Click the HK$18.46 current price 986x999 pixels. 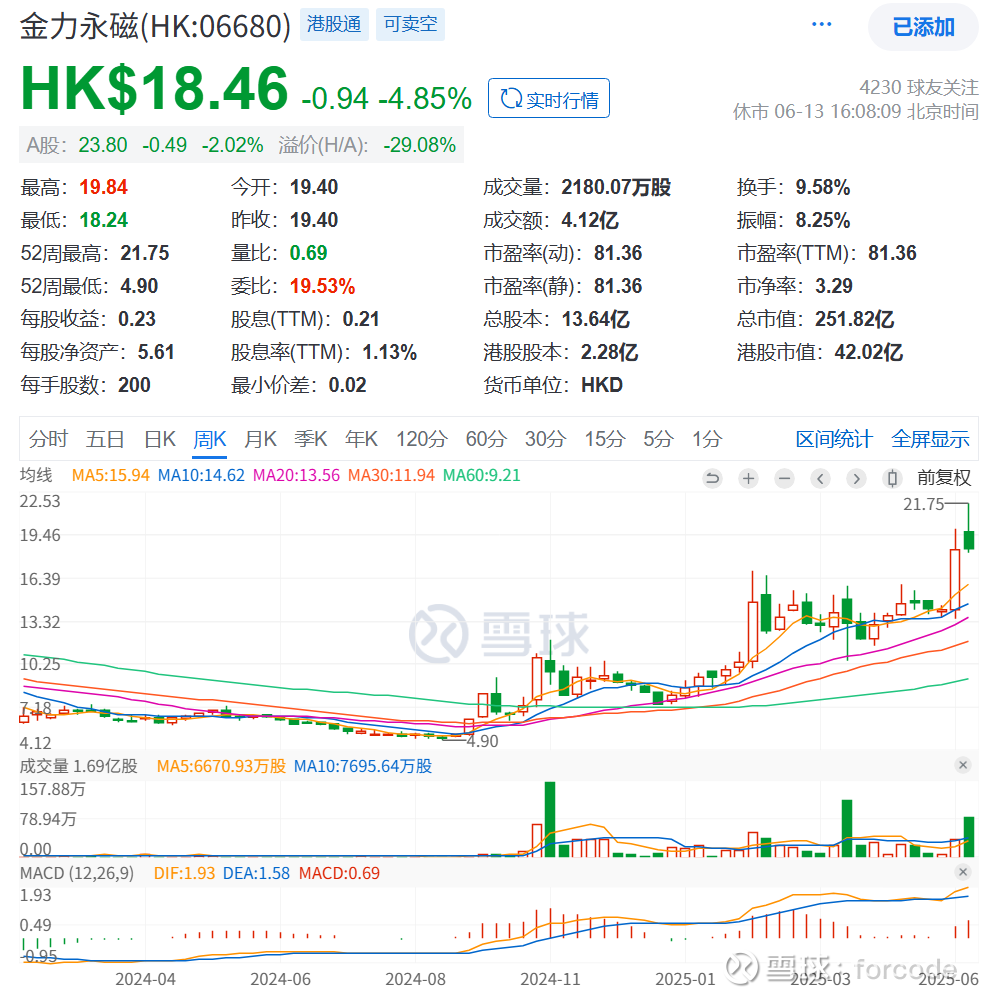pyautogui.click(x=154, y=89)
